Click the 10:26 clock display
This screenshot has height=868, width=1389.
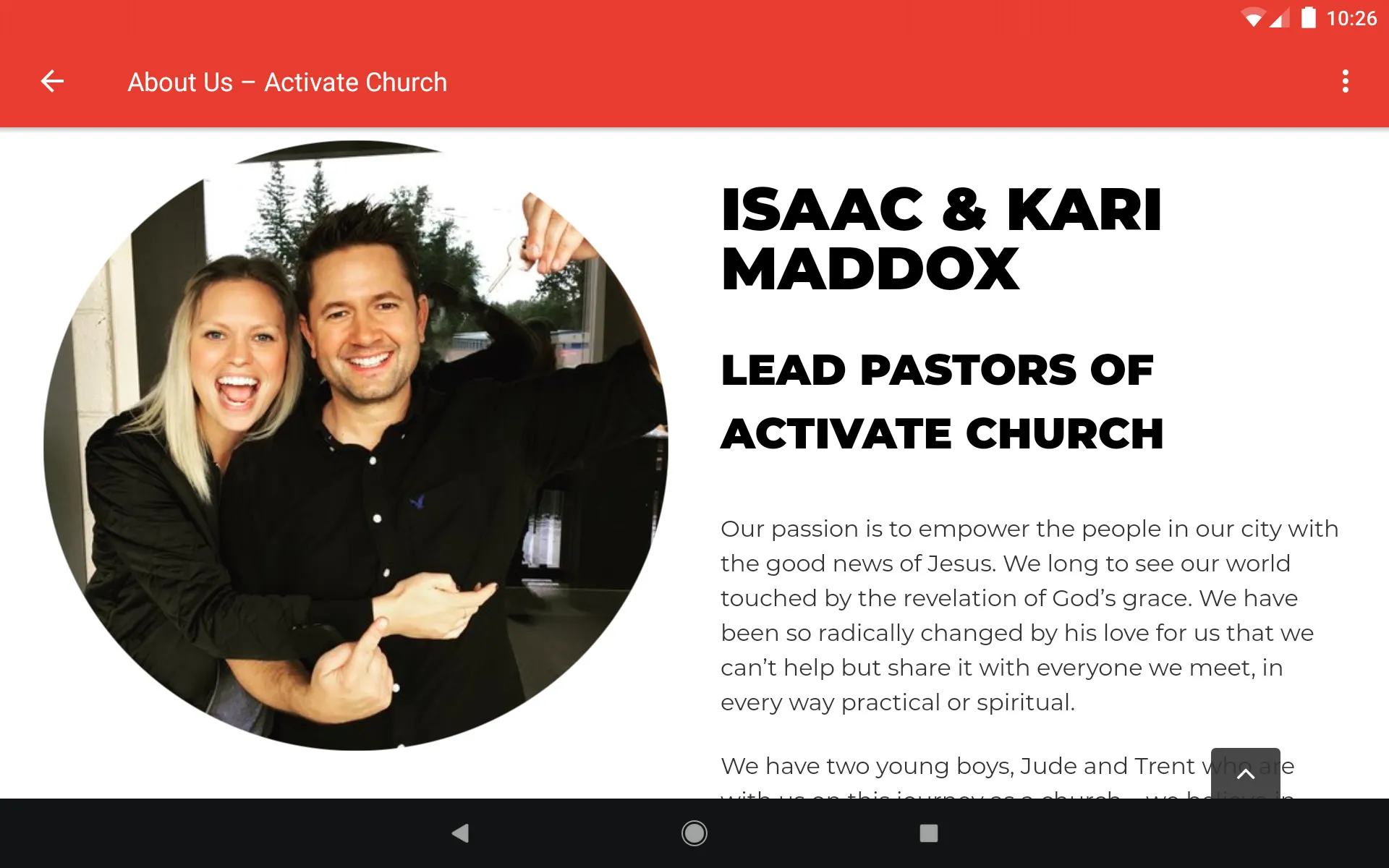[1355, 18]
